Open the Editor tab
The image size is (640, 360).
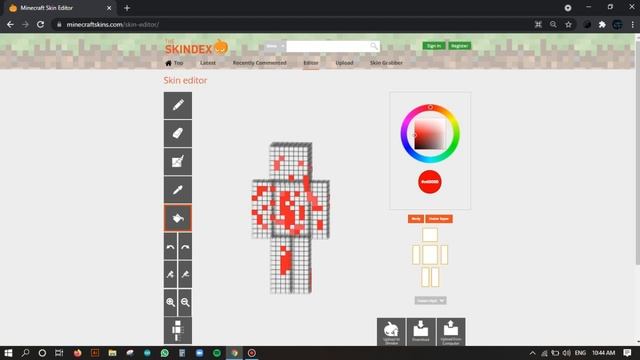point(311,63)
